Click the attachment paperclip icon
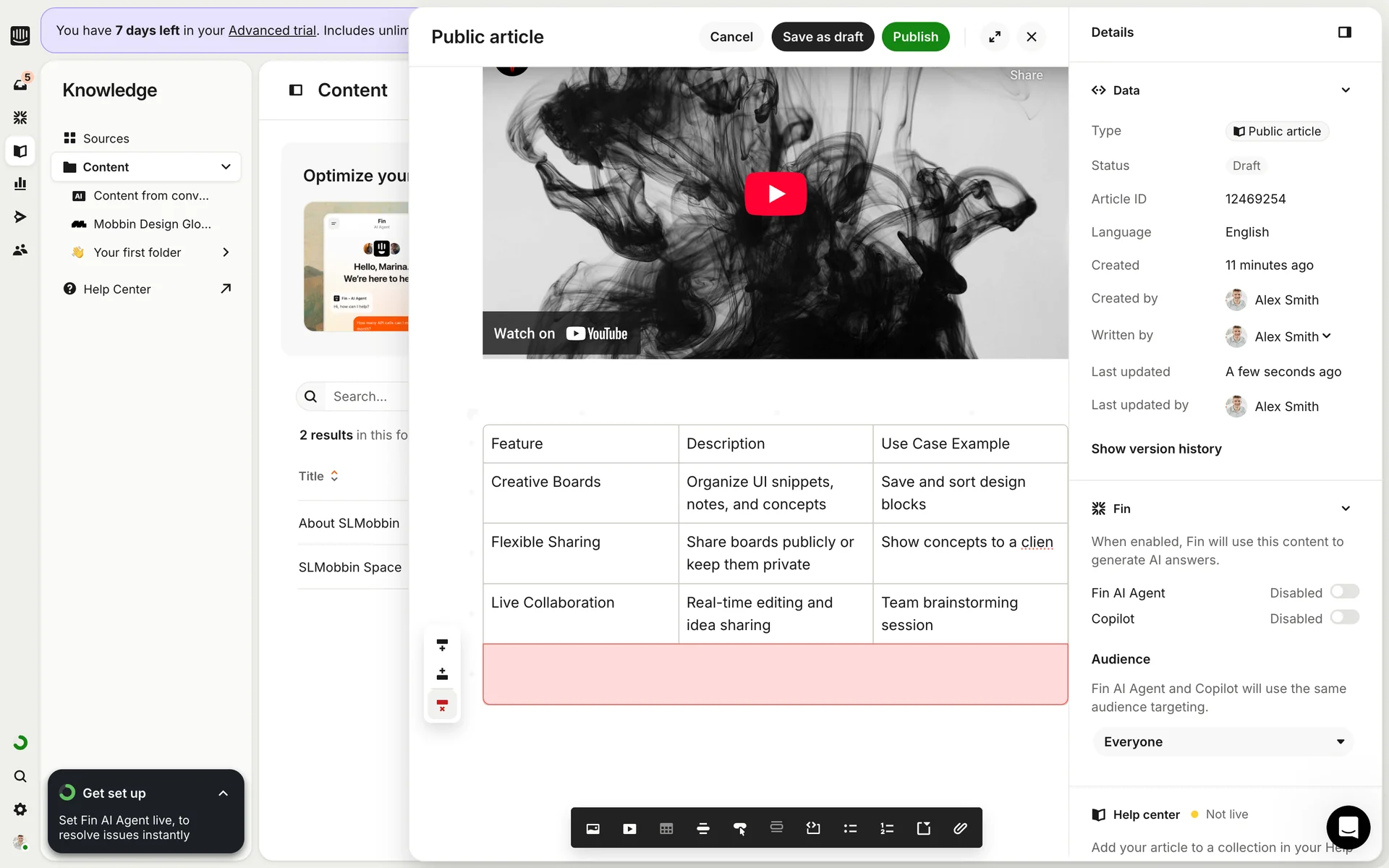1389x868 pixels. [x=960, y=828]
